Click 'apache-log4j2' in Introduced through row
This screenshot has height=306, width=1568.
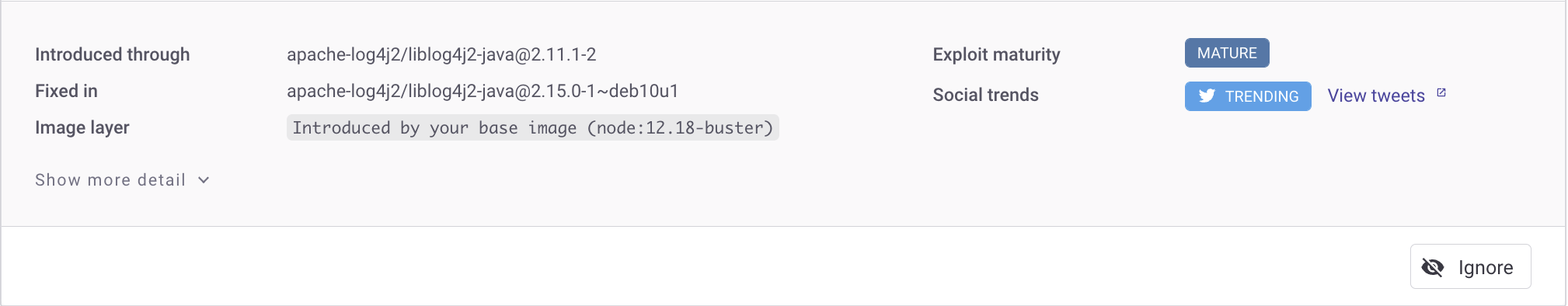coord(343,54)
